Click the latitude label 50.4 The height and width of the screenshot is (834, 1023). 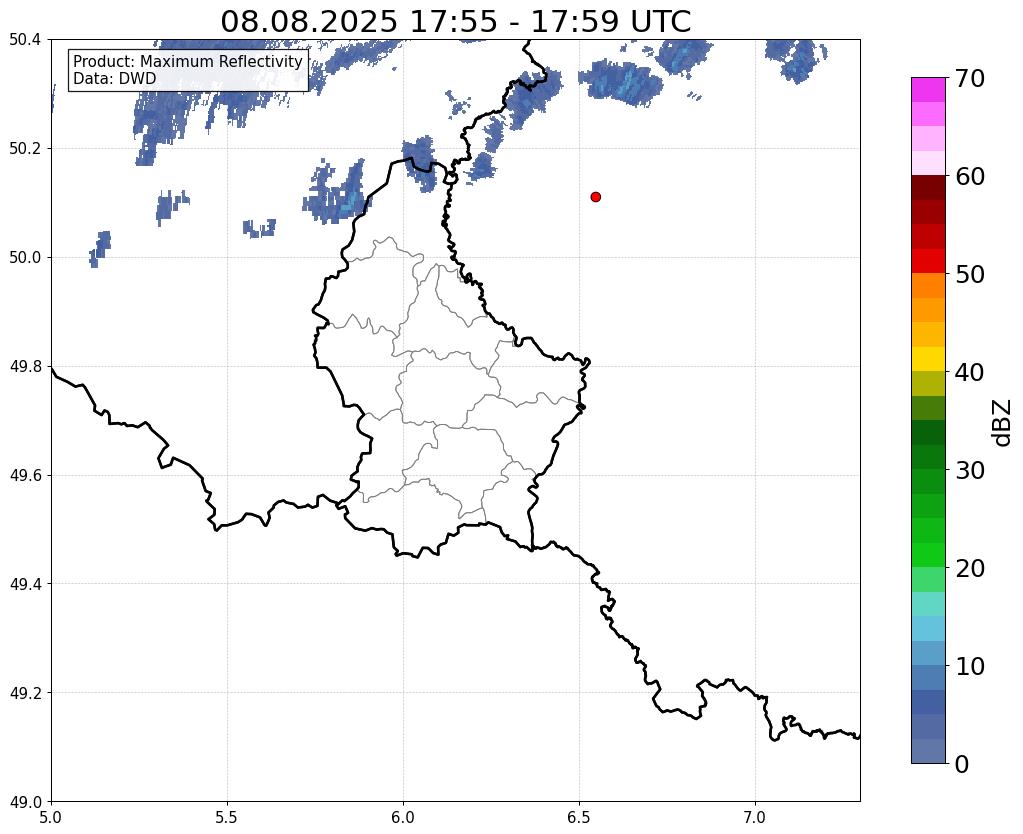click(25, 40)
